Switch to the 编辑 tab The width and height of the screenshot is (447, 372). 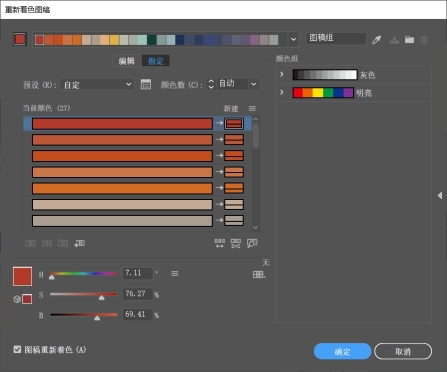(127, 61)
